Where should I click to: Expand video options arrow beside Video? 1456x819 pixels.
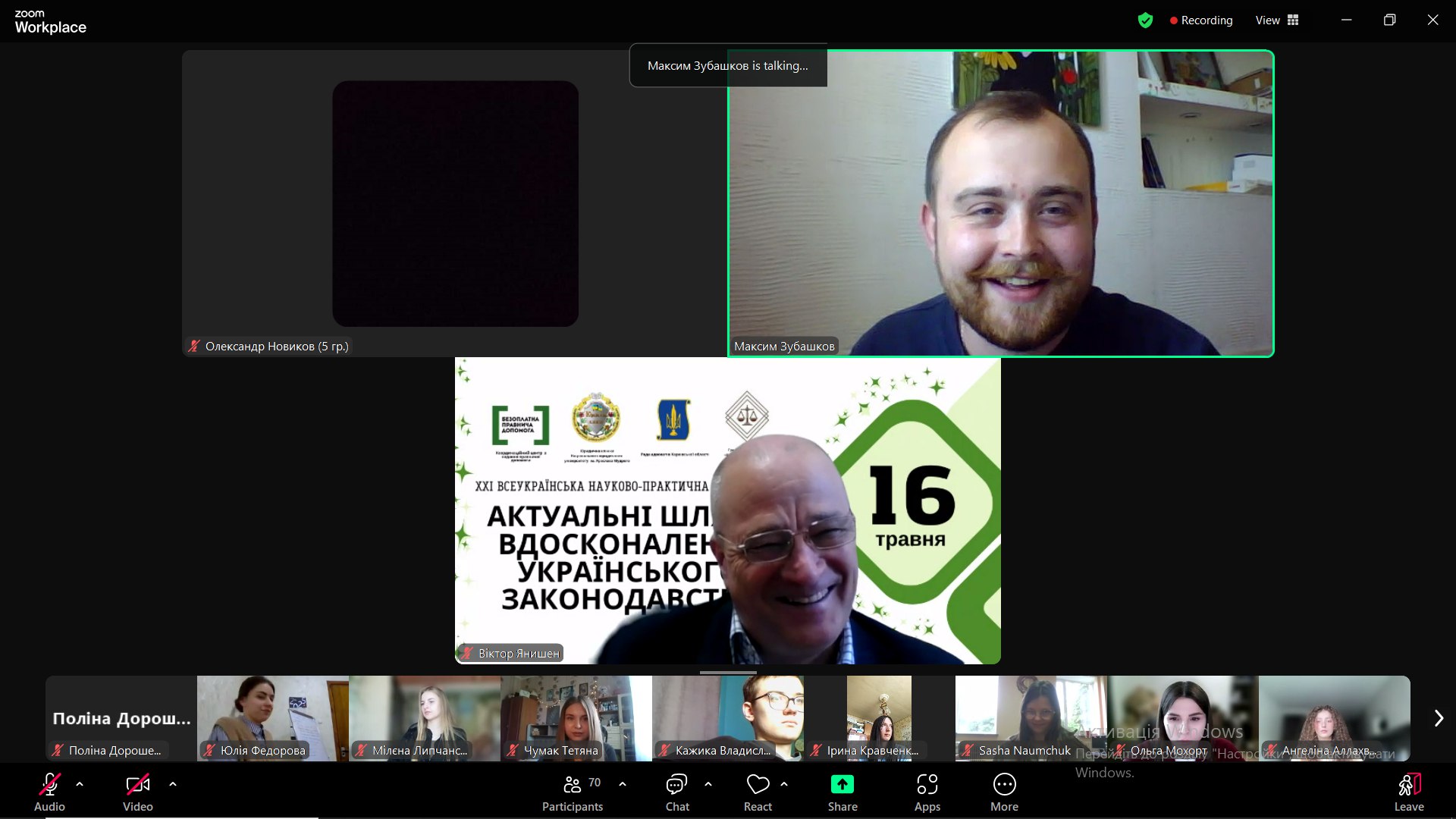tap(173, 784)
